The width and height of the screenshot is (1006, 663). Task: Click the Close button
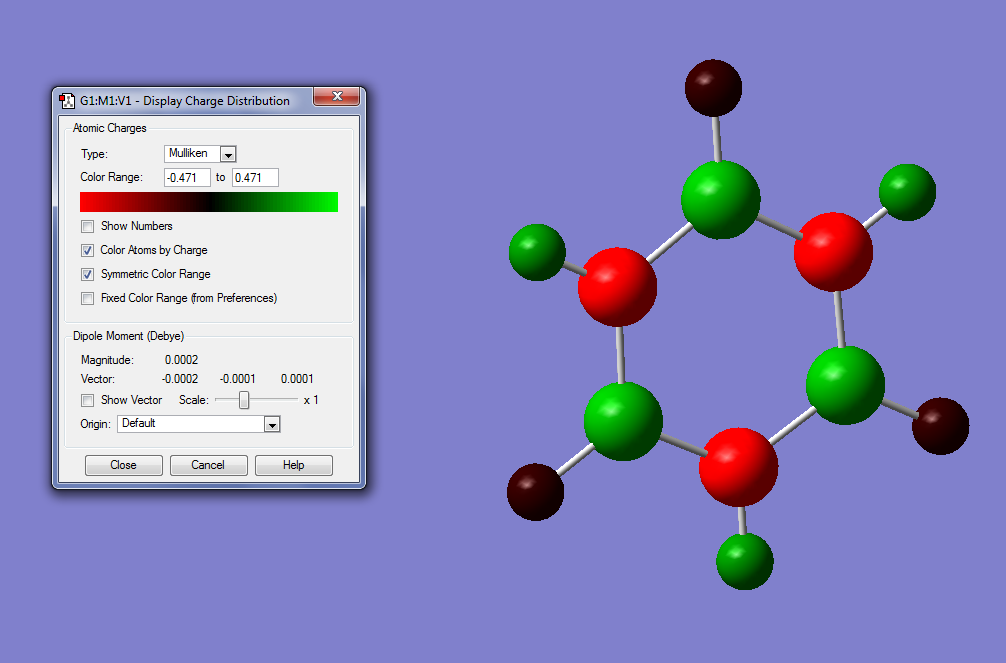[x=124, y=465]
